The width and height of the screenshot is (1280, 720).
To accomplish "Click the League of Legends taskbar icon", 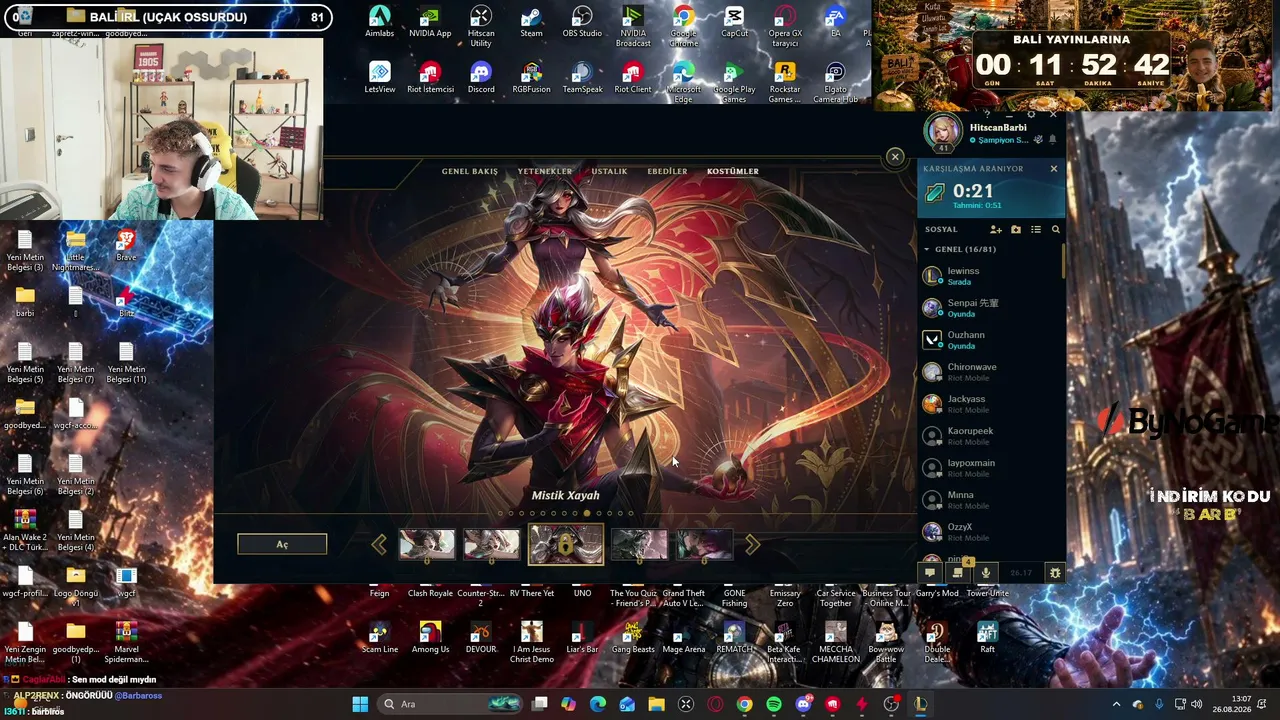I will pyautogui.click(x=921, y=704).
